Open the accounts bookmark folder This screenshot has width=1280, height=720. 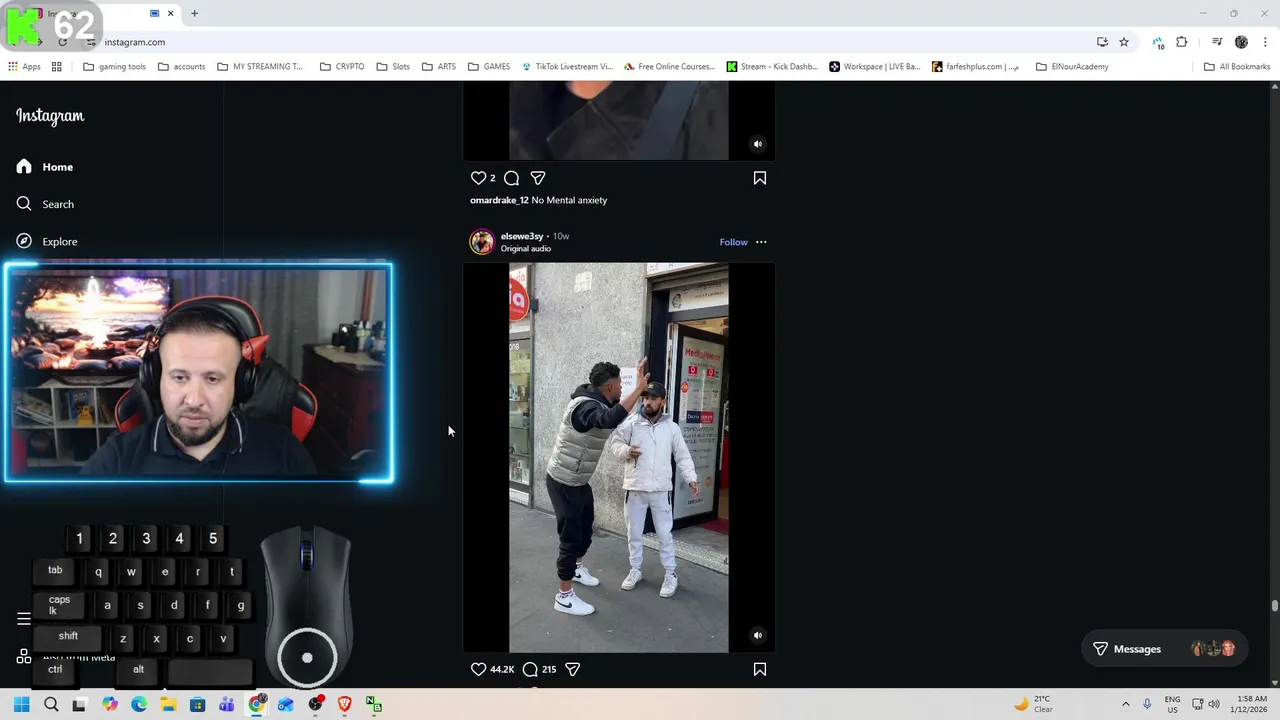click(x=181, y=67)
